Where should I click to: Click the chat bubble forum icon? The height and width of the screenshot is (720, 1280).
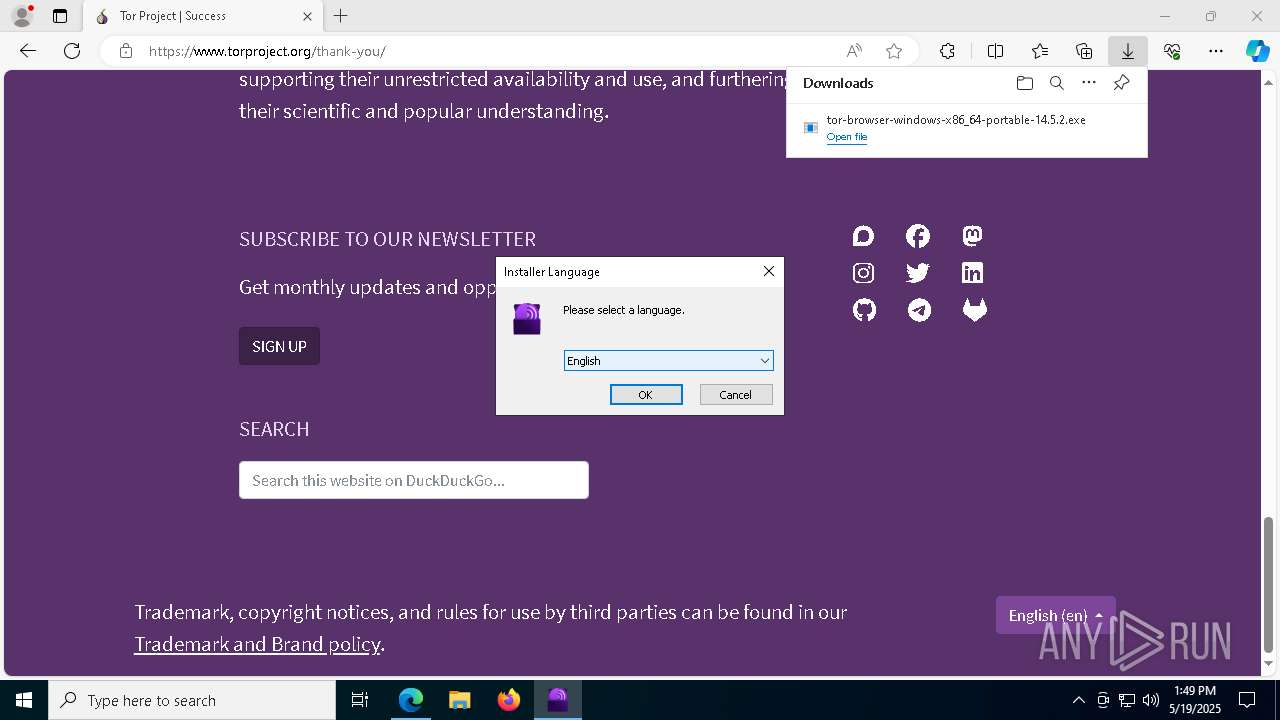coord(864,236)
